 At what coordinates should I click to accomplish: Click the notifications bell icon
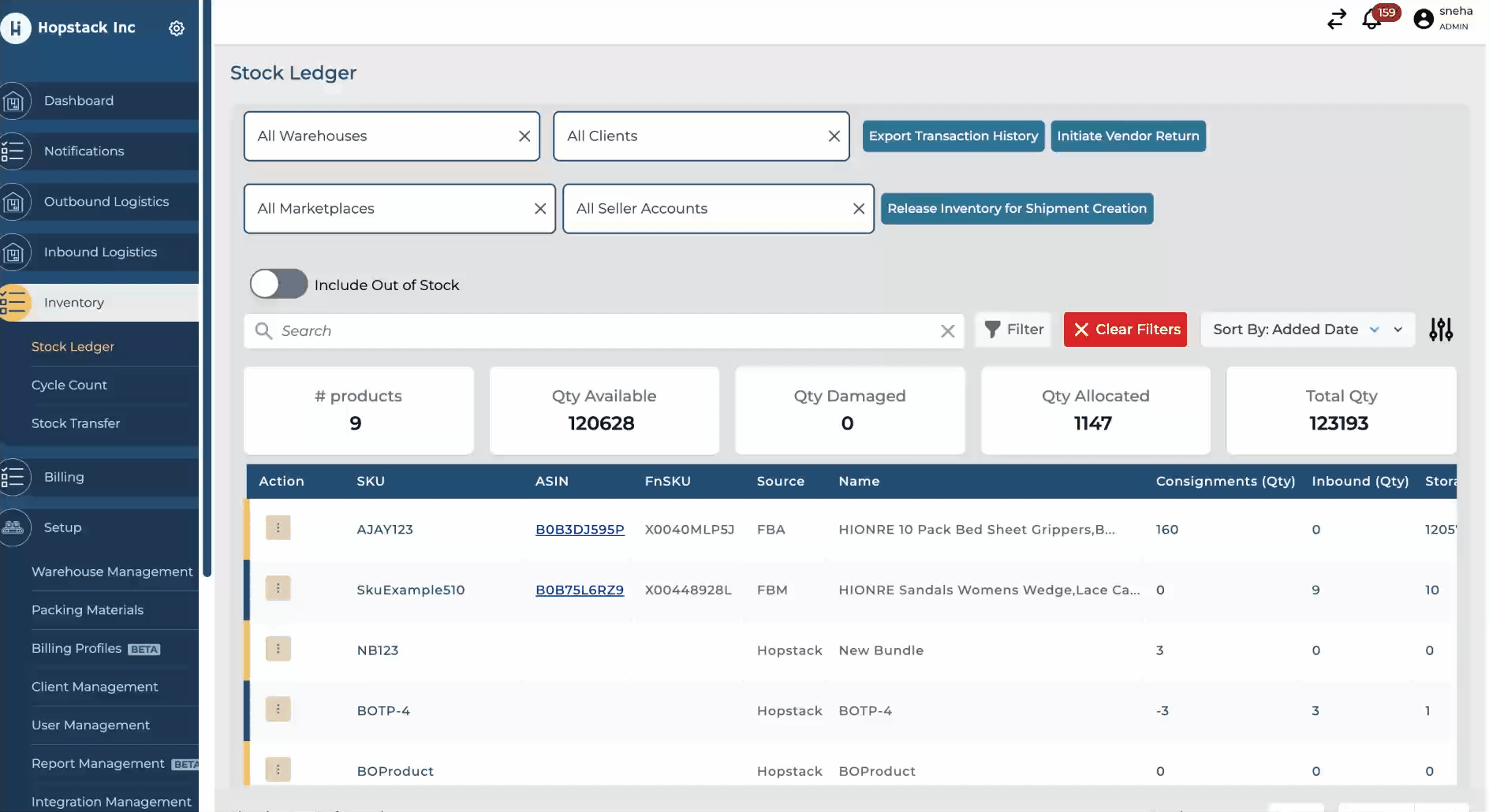tap(1371, 20)
